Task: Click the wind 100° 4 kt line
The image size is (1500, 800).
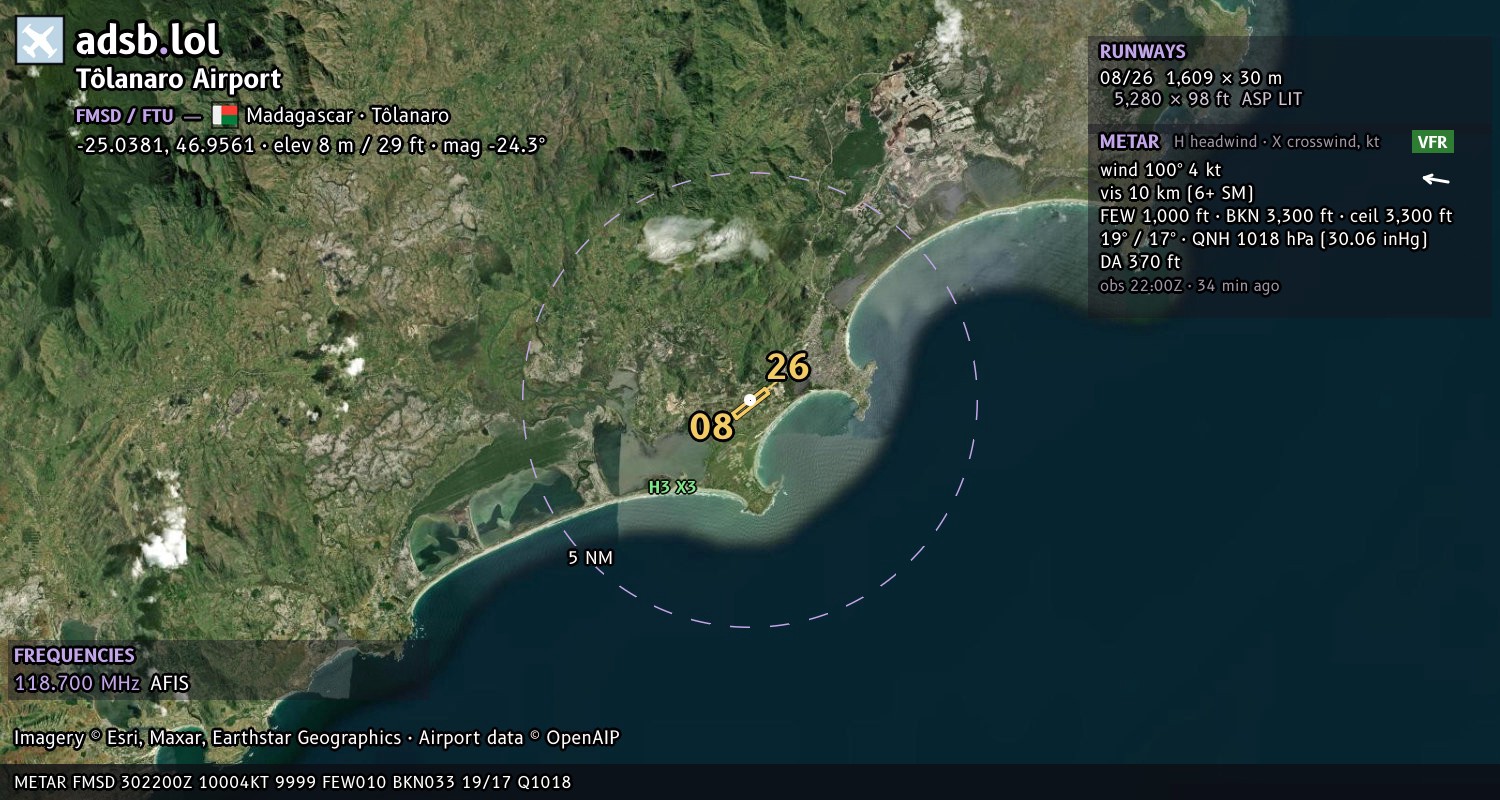Action: coord(1160,170)
